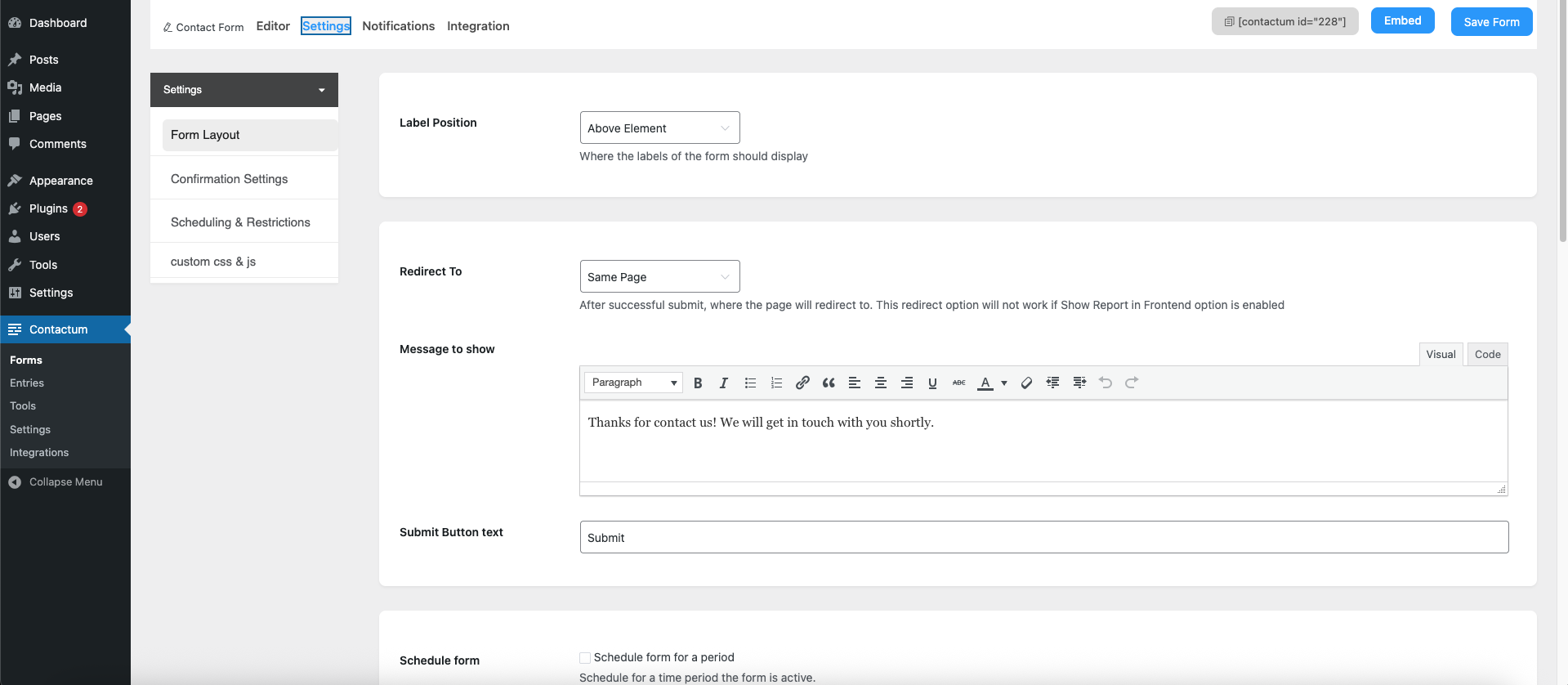Screen dimensions: 1568x685
Task: Apply strikethrough formatting
Action: [x=958, y=383]
